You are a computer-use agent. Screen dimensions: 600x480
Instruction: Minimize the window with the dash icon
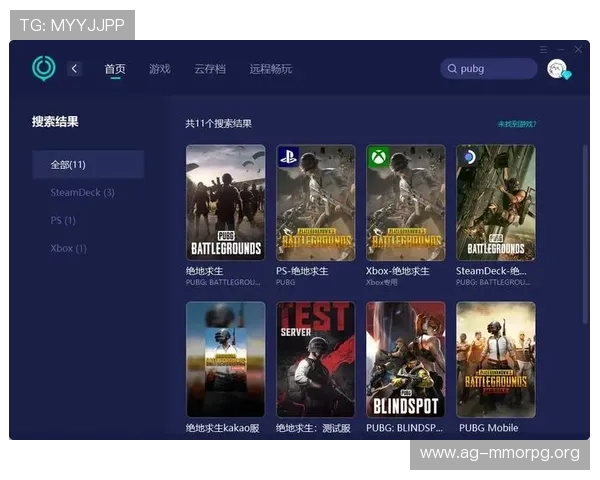tap(561, 50)
